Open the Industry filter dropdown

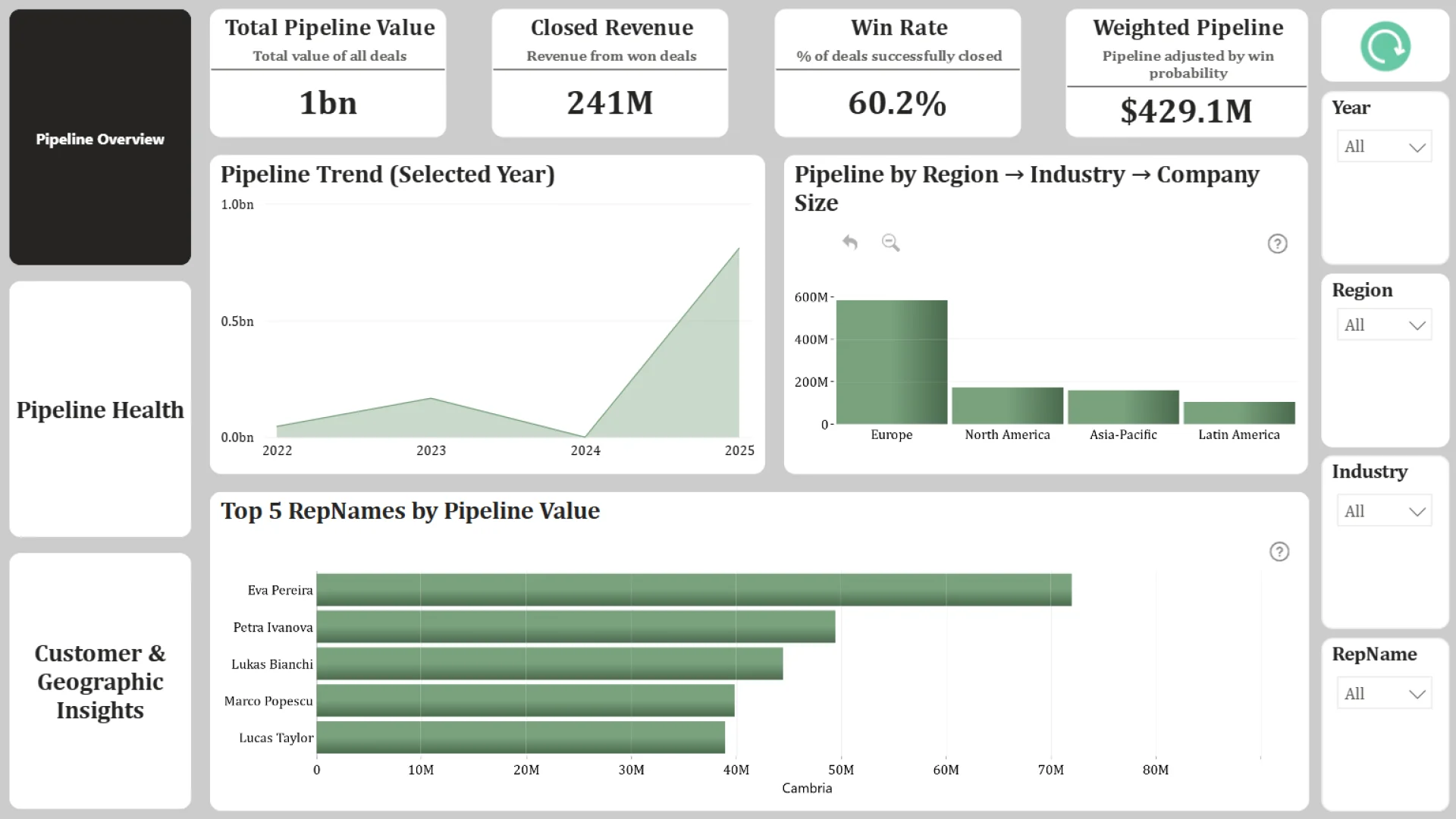click(x=1384, y=511)
